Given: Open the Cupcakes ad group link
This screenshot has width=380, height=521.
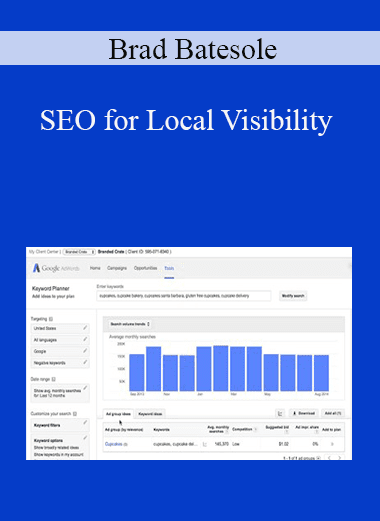Looking at the screenshot, I should click(x=114, y=444).
